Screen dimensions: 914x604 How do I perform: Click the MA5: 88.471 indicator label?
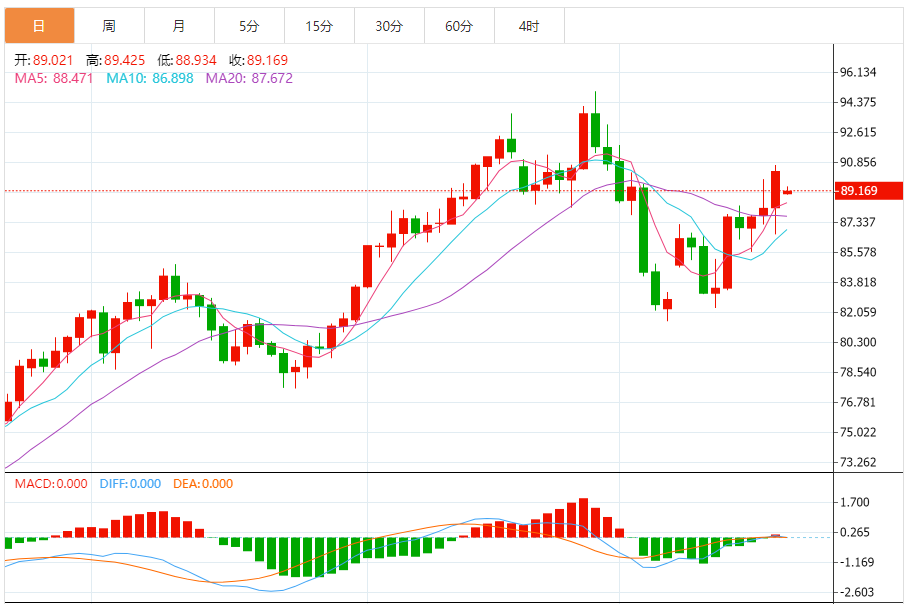pyautogui.click(x=54, y=78)
